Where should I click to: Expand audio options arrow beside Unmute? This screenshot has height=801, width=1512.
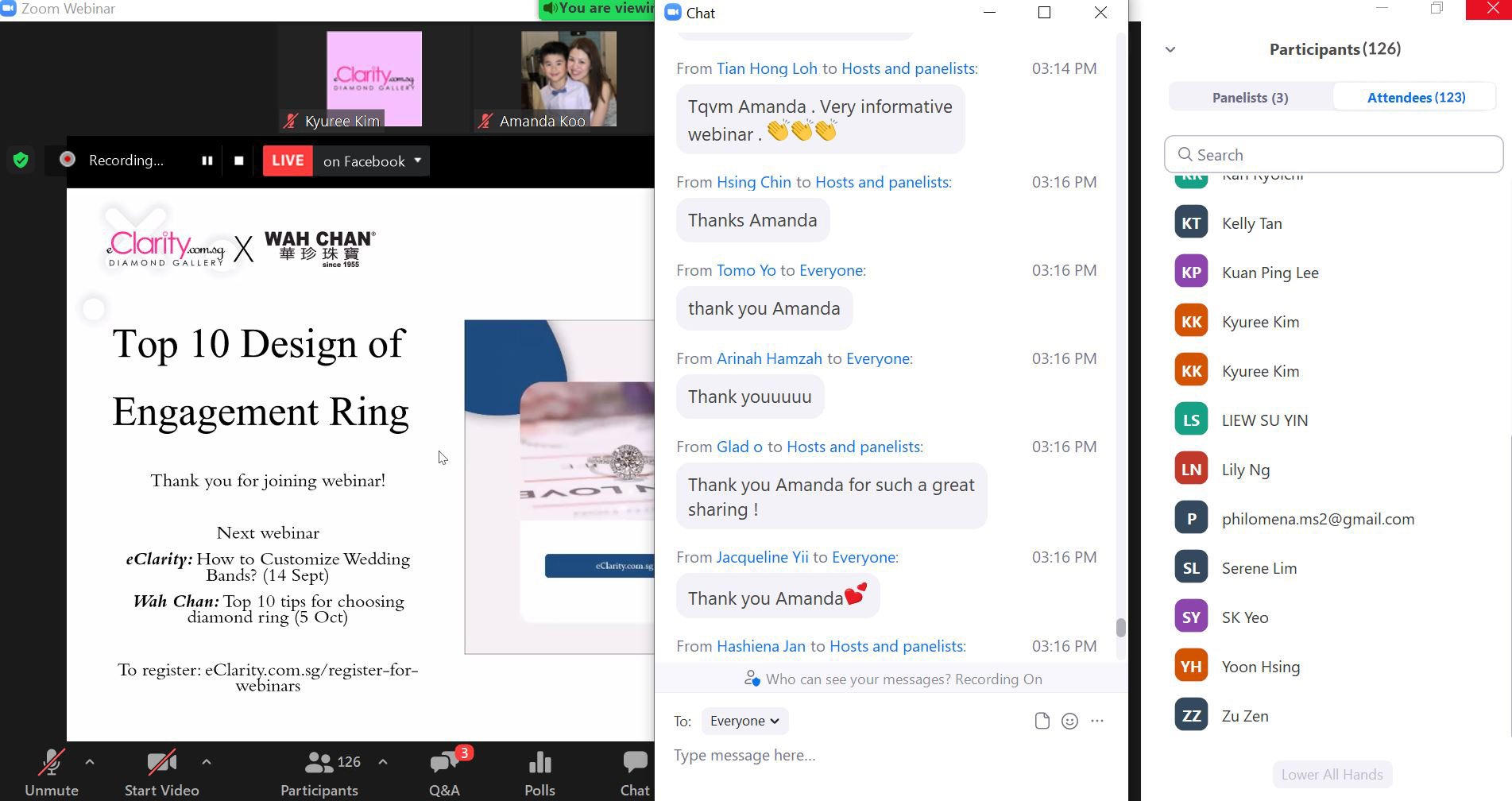90,762
